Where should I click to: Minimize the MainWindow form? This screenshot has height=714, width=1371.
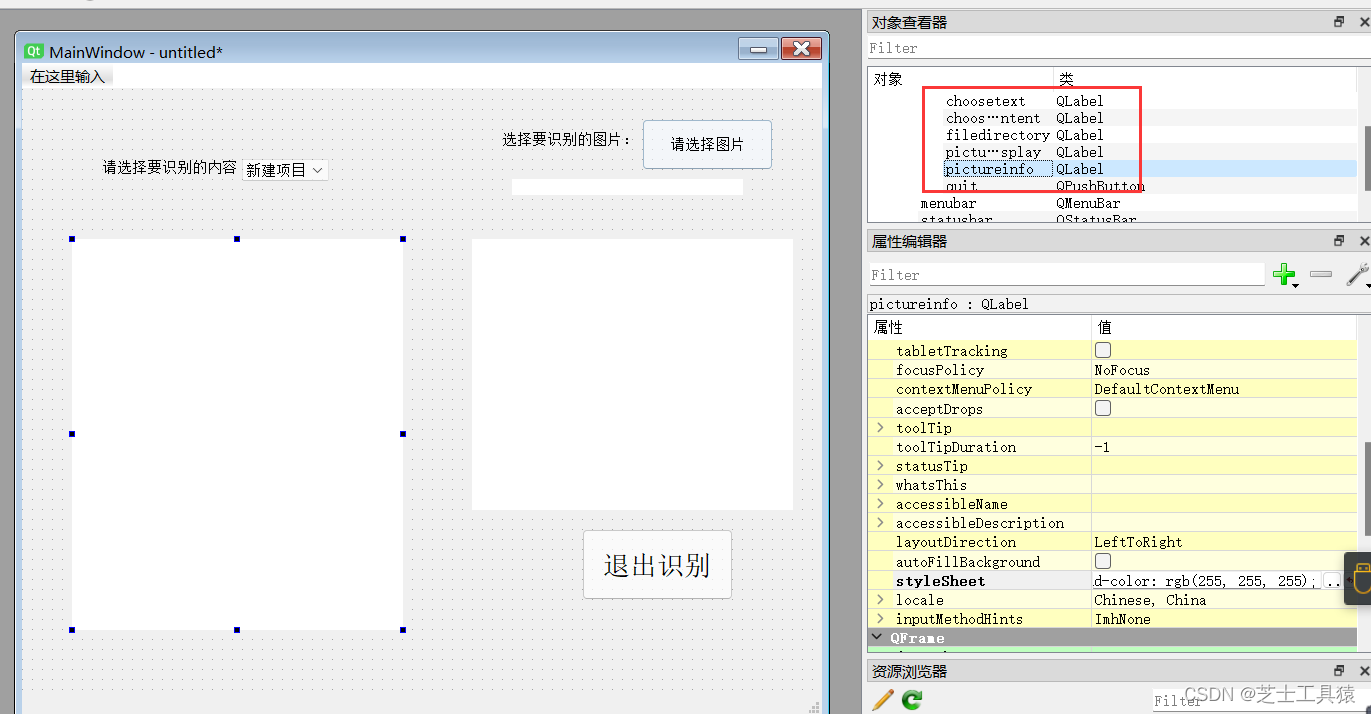(757, 49)
